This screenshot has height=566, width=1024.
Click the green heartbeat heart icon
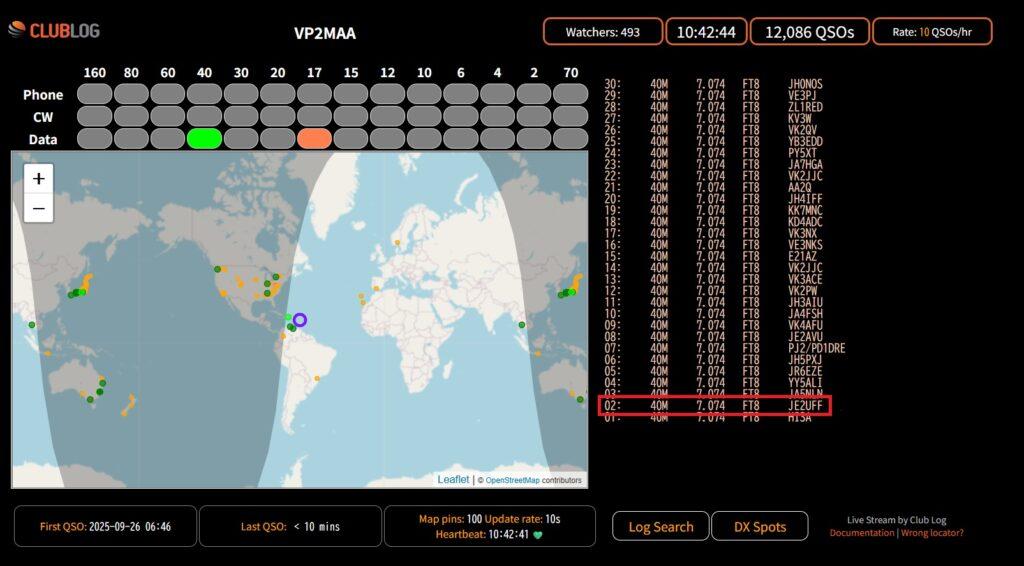537,535
